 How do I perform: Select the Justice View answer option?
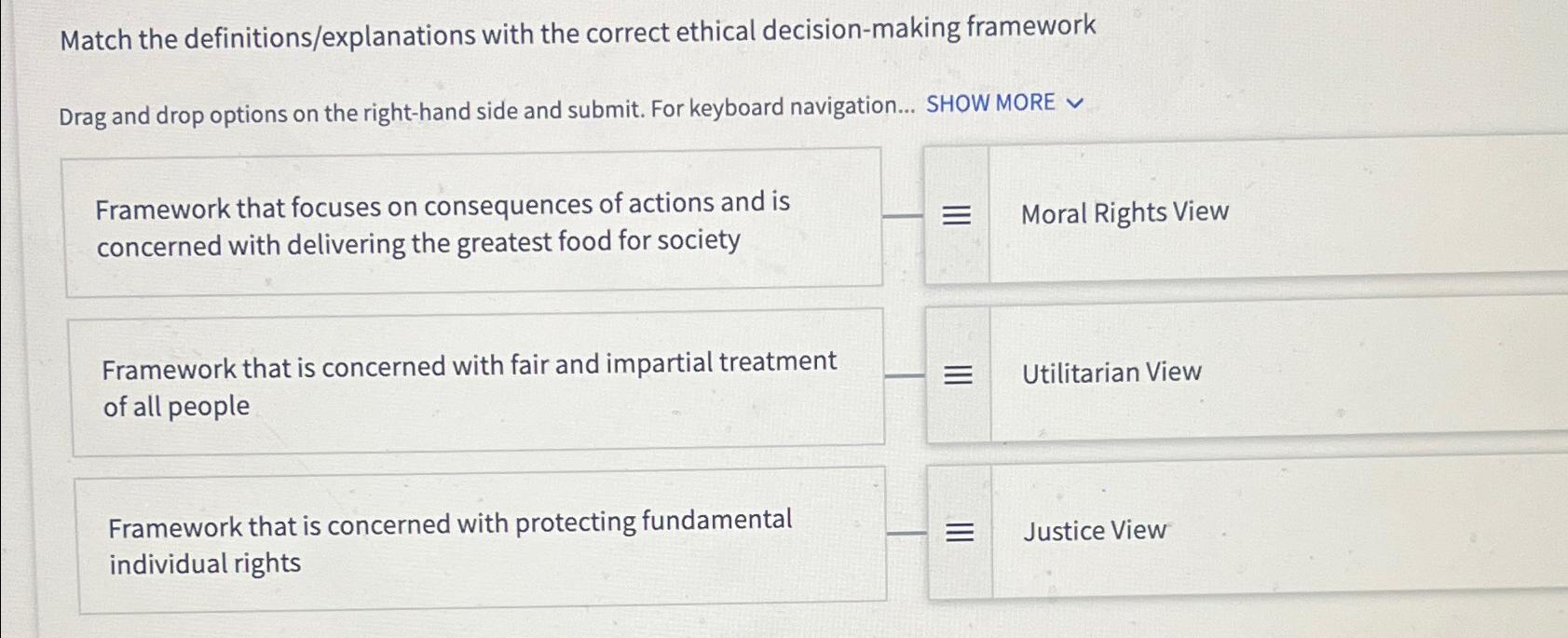click(1094, 532)
